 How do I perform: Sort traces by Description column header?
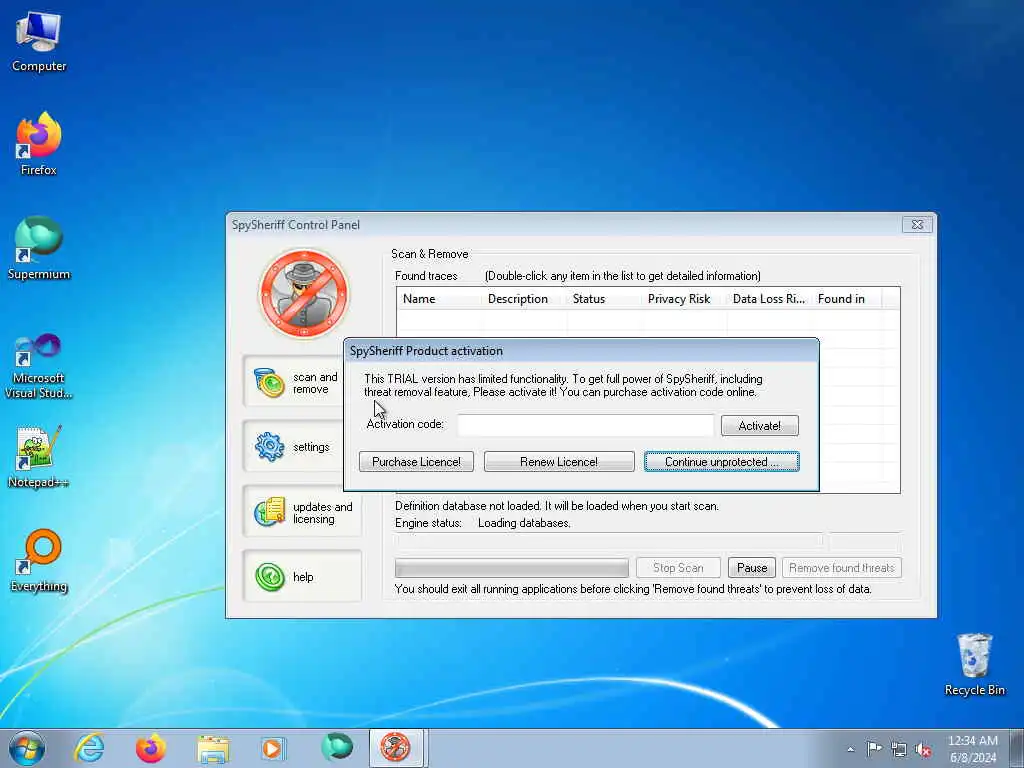[x=524, y=298]
